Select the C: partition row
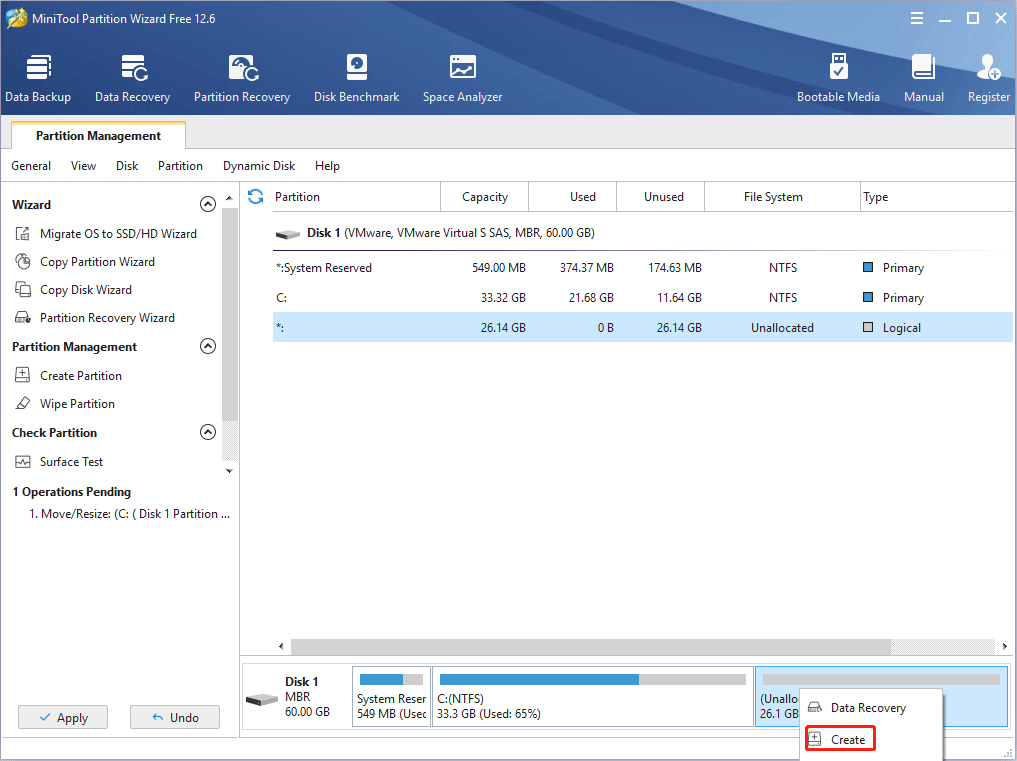Viewport: 1017px width, 761px height. click(x=642, y=297)
